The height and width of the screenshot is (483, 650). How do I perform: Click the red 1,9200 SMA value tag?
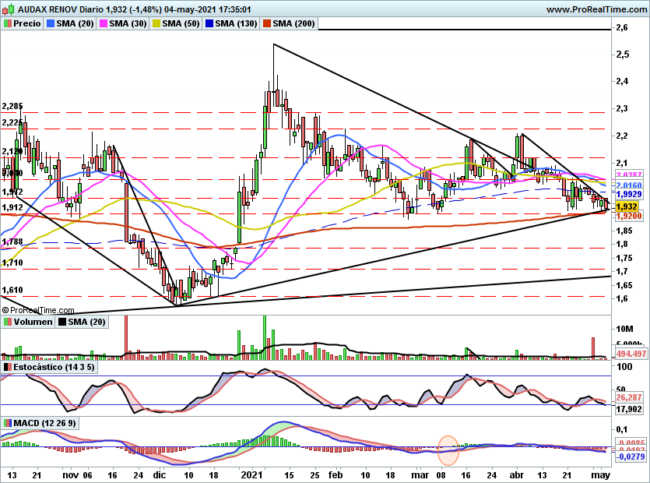tap(628, 216)
